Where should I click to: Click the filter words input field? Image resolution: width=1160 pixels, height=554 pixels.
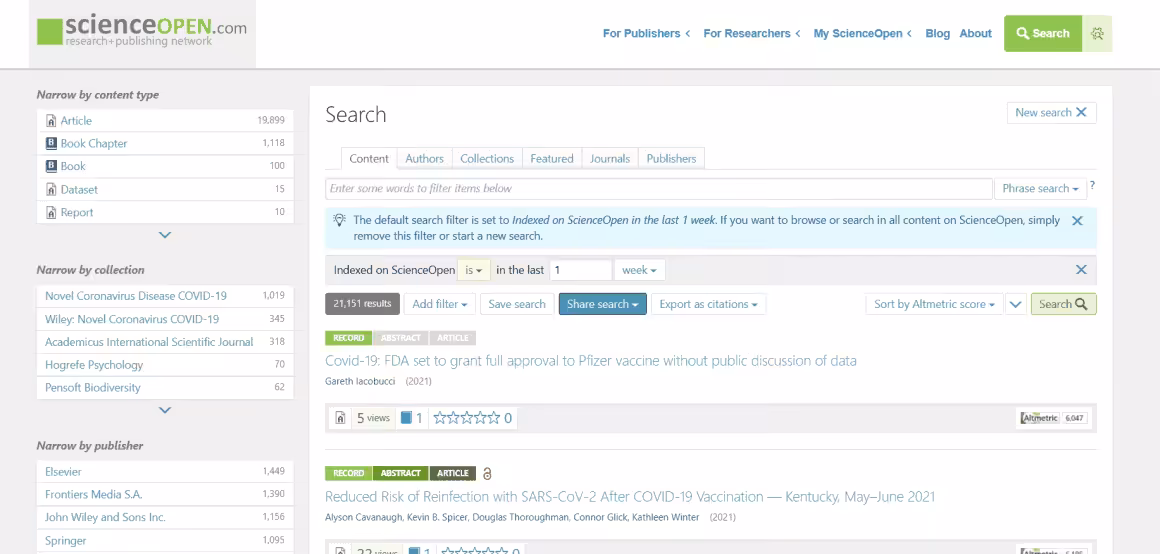[x=658, y=188]
